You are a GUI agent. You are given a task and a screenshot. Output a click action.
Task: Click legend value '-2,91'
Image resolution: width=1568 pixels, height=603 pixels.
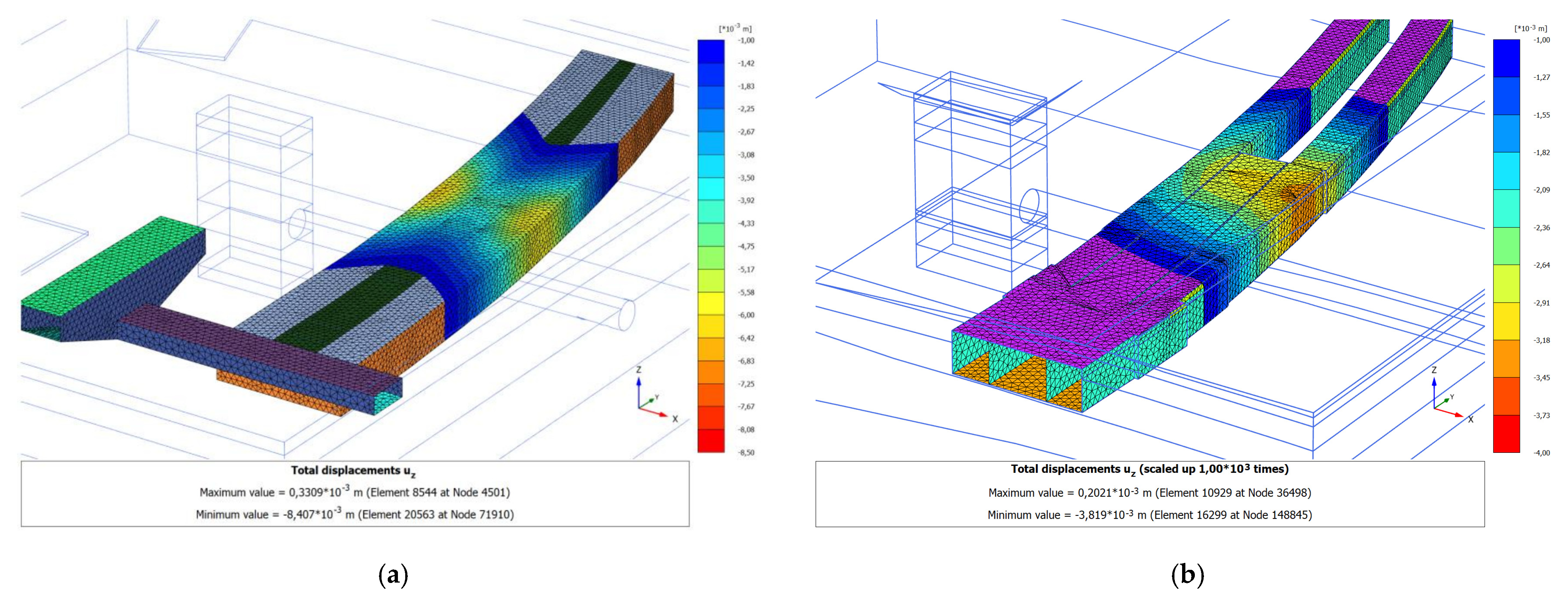click(x=1542, y=303)
